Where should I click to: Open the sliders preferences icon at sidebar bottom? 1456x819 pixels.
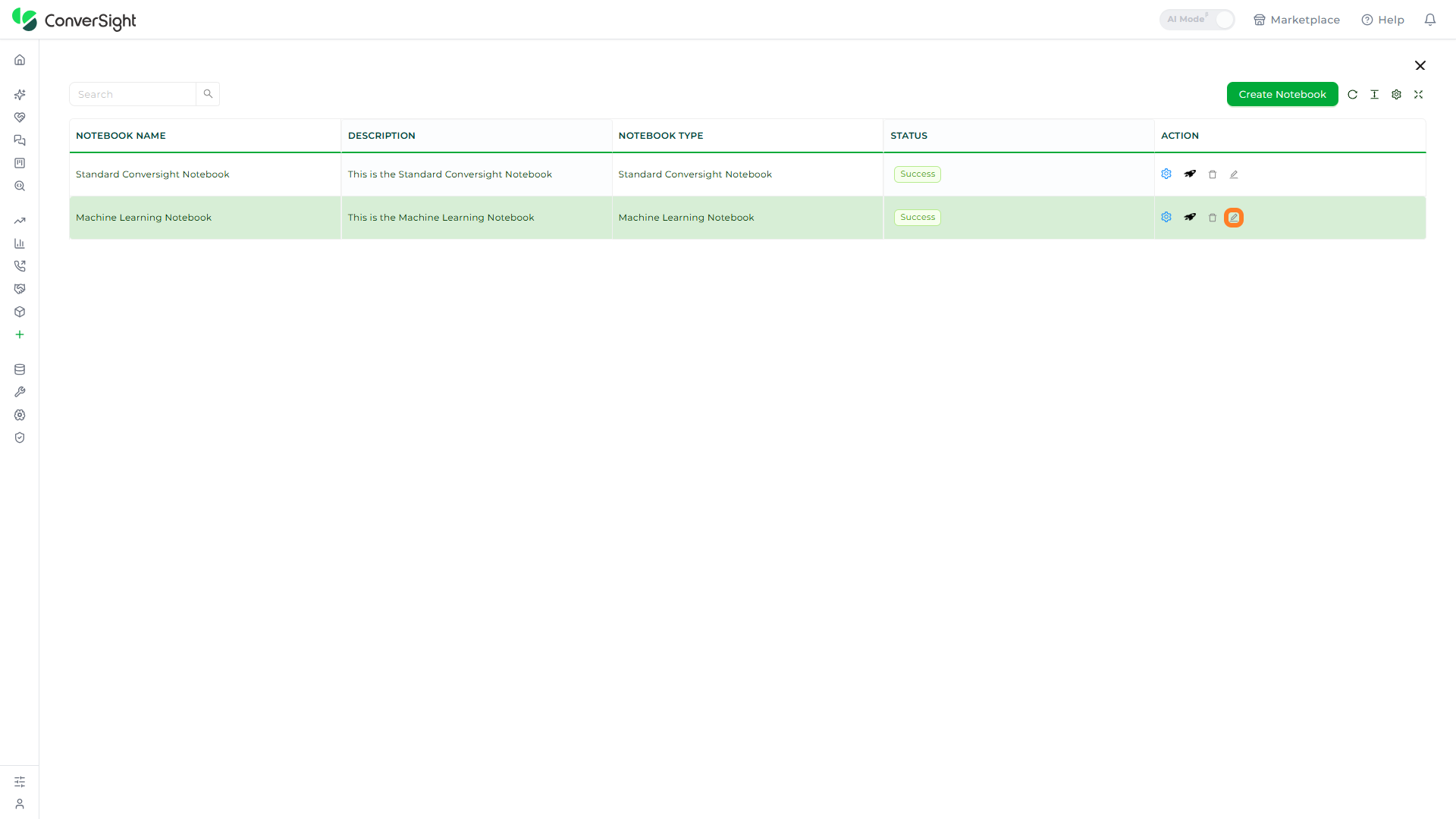click(x=20, y=782)
